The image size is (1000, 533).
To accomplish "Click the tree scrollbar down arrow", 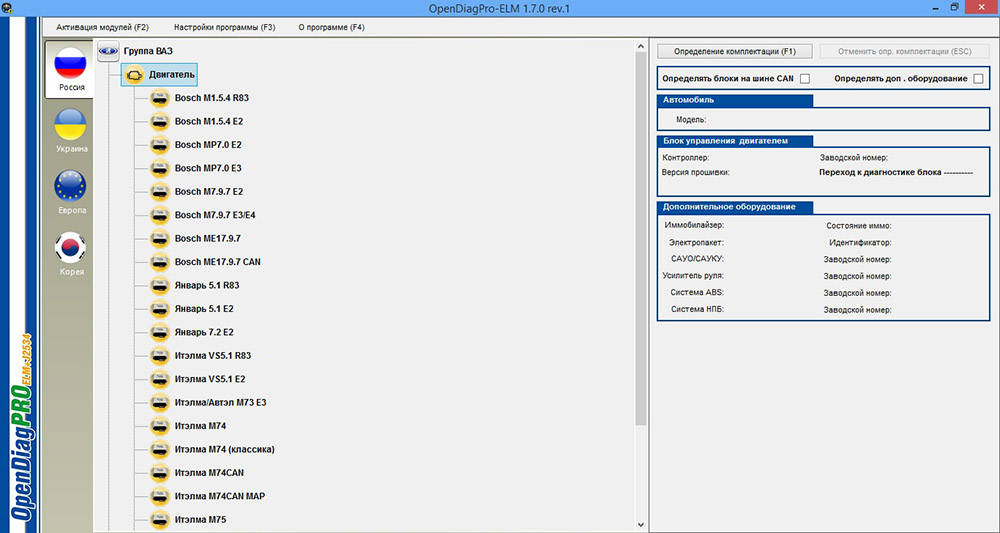I will pos(641,526).
